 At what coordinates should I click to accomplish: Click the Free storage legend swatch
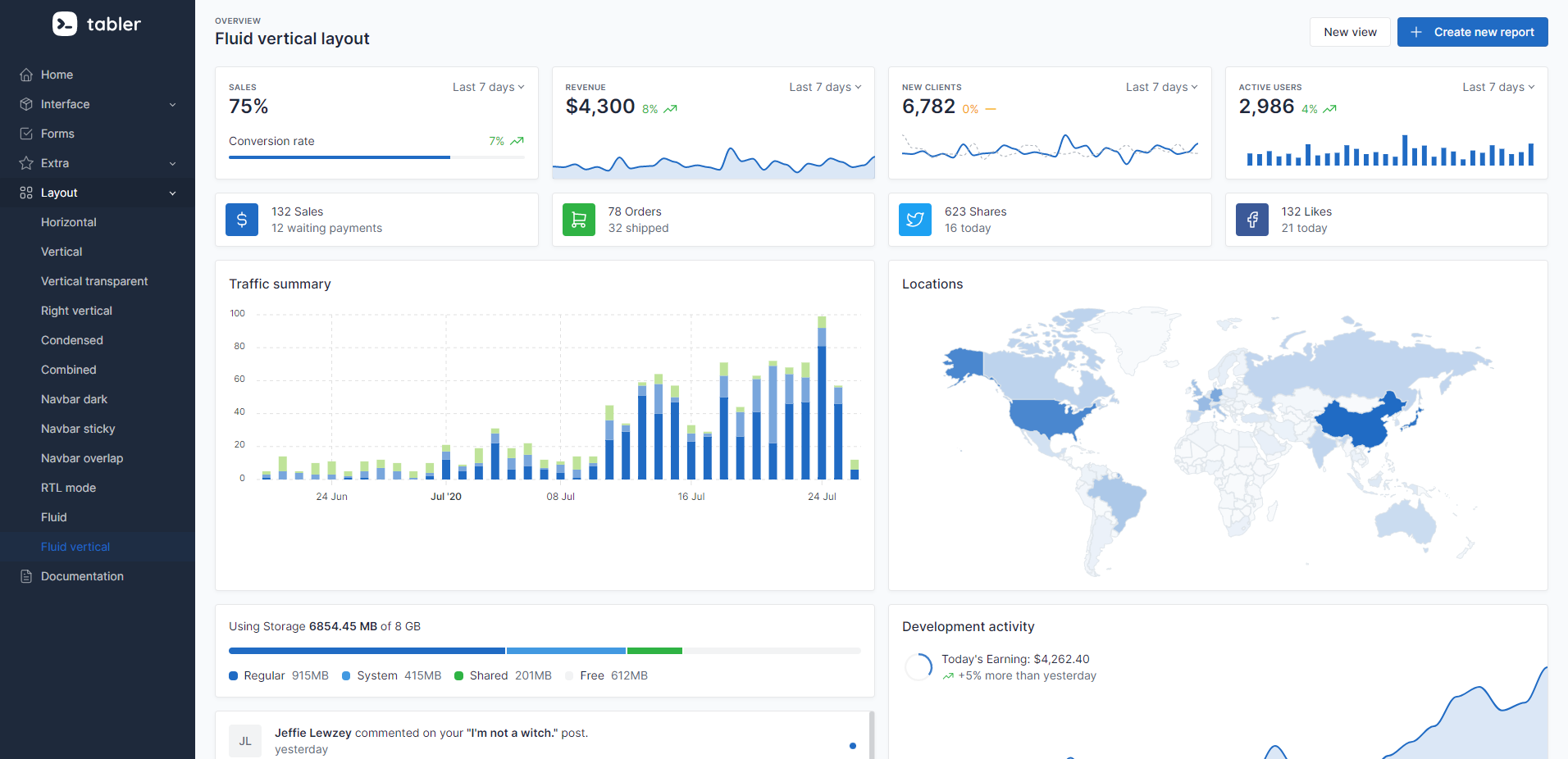[x=569, y=676]
